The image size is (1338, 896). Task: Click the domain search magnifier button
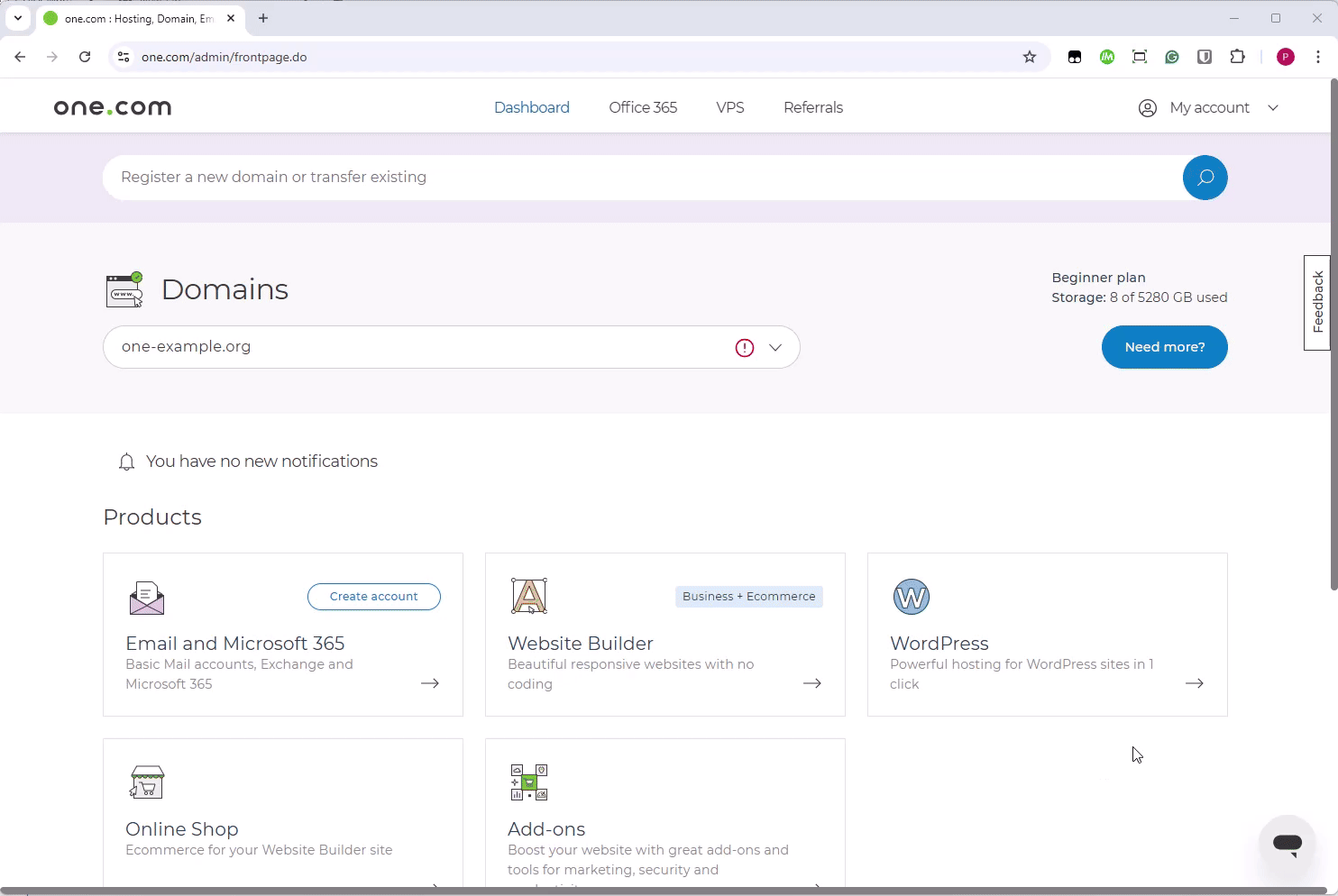[x=1205, y=178]
